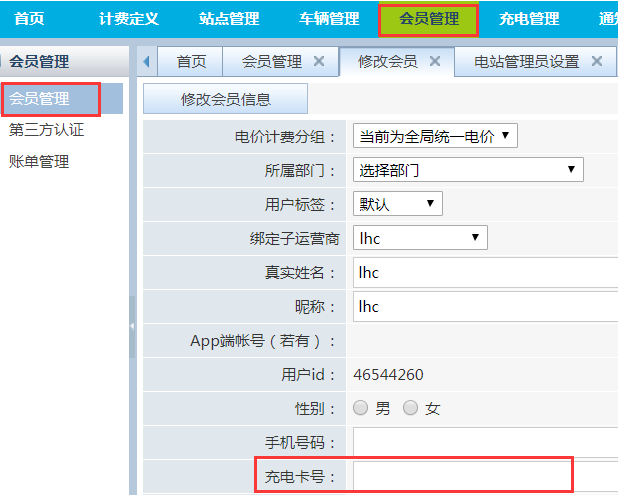Open the 会员管理 top navigation menu

429,19
